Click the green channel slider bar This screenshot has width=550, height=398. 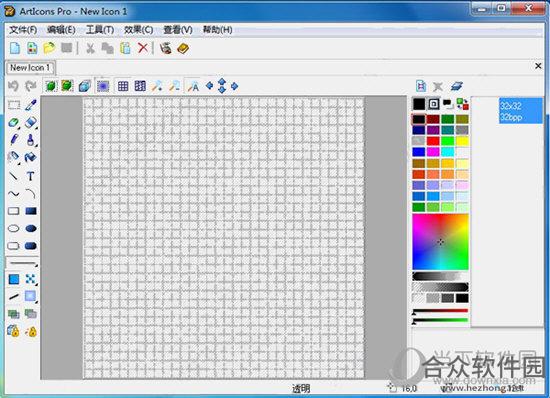click(440, 320)
